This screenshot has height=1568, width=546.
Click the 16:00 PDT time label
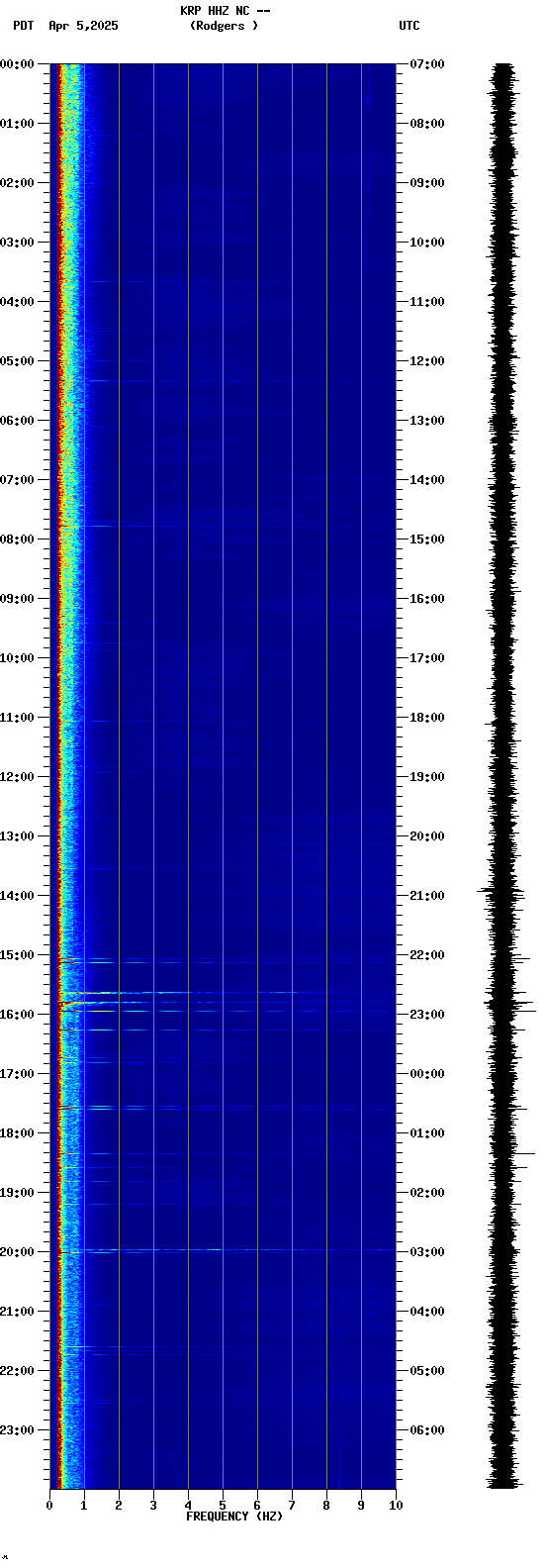click(x=18, y=1015)
